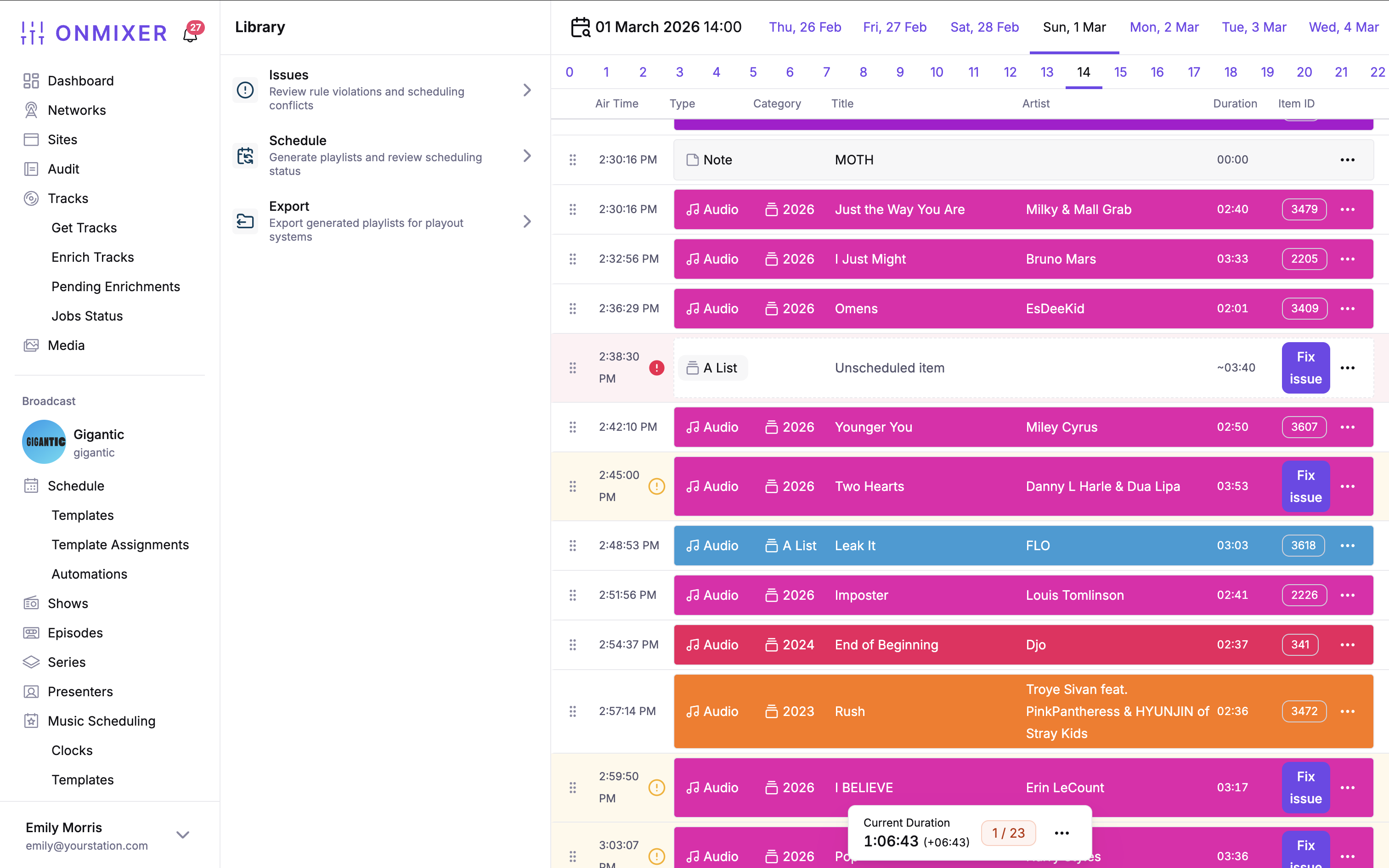Click the Gigantic station avatar

coord(44,442)
